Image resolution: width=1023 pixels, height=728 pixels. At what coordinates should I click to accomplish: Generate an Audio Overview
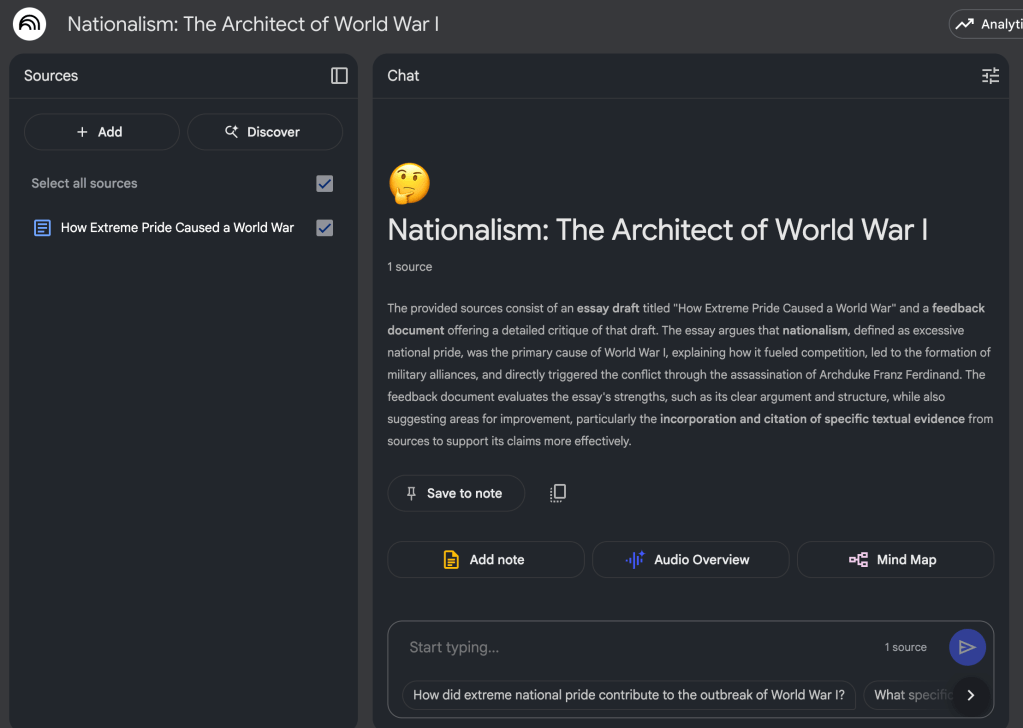[x=690, y=560]
